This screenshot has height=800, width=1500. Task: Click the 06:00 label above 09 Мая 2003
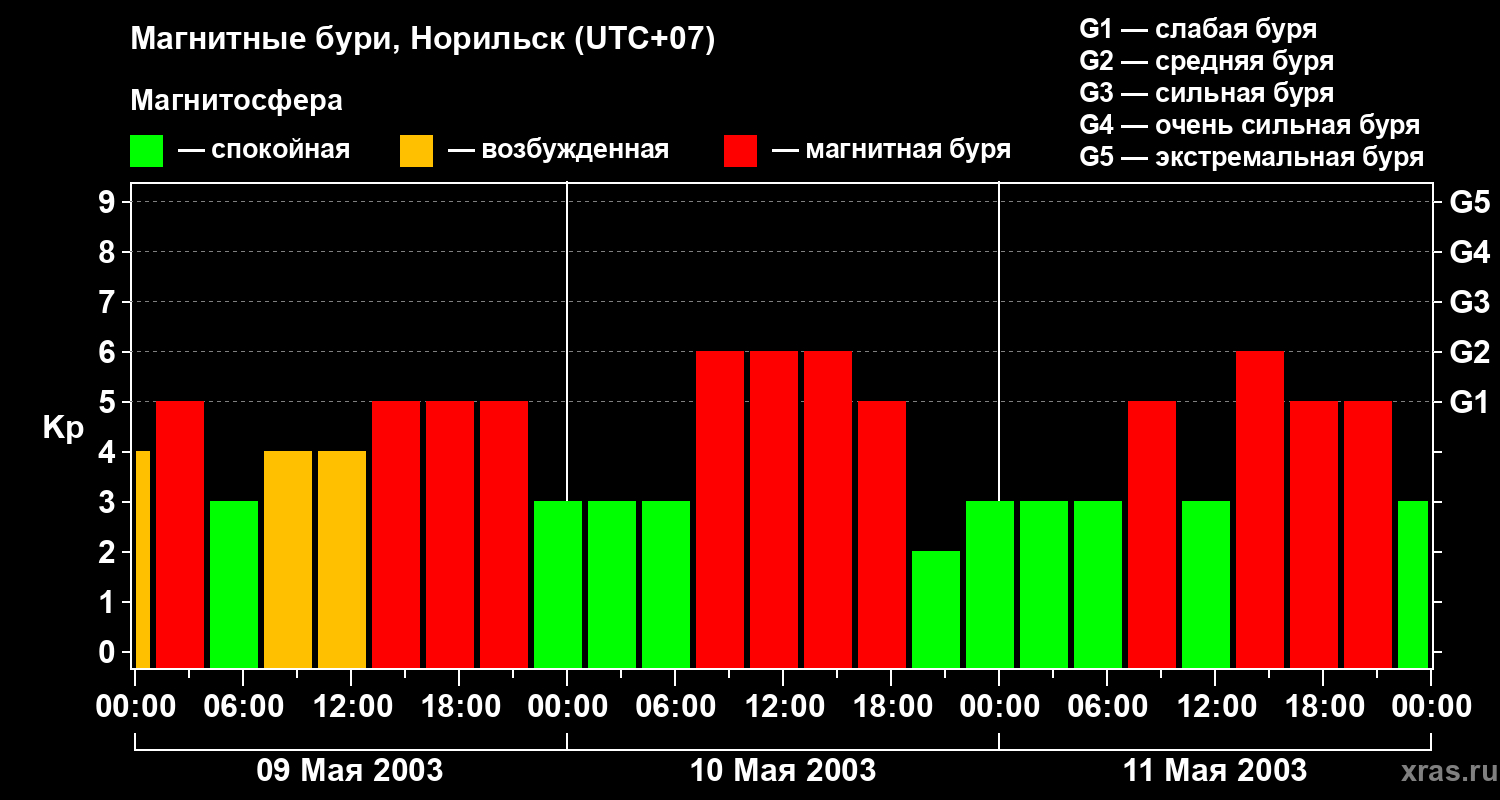pyautogui.click(x=243, y=707)
